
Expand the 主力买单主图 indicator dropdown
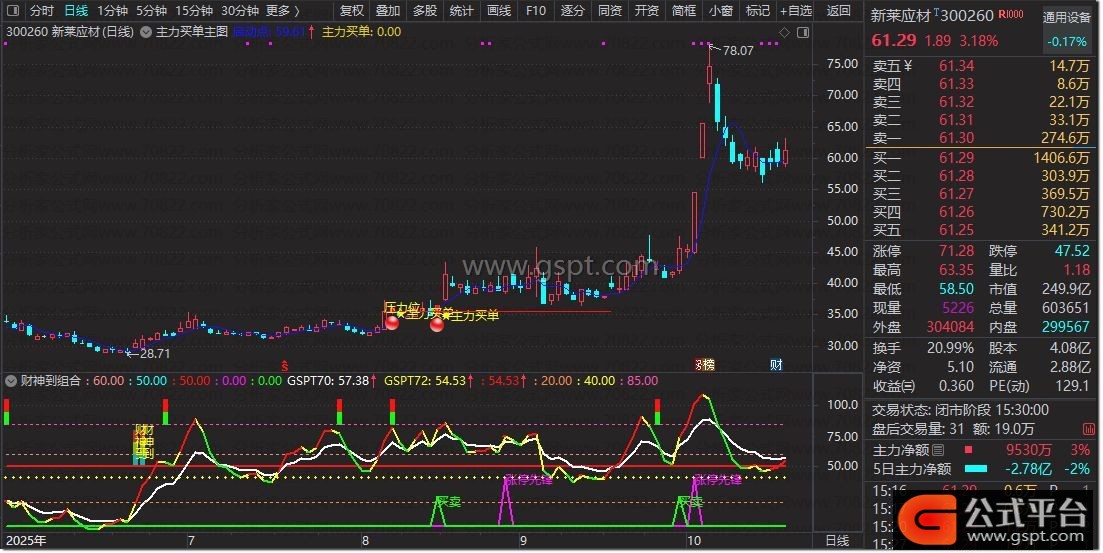(146, 32)
